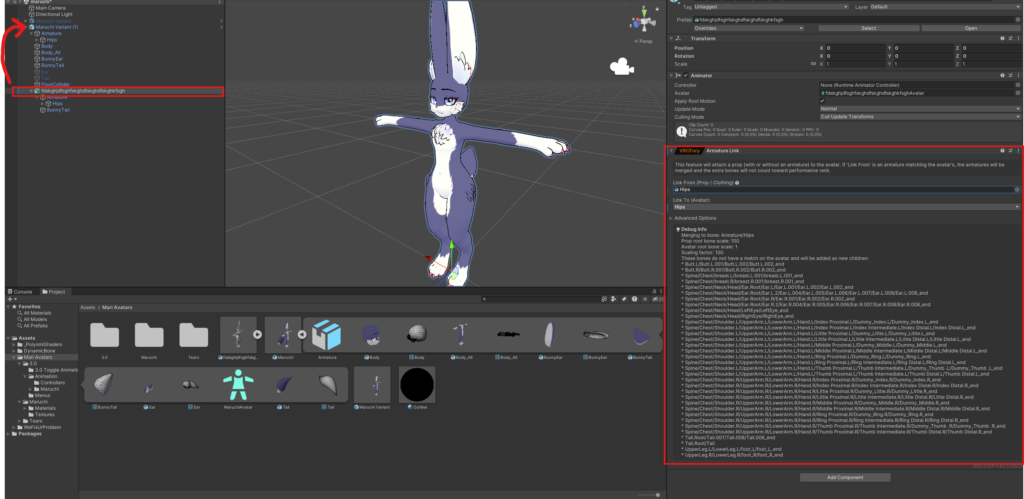This screenshot has width=1024, height=499.
Task: Click the prefab Open button
Action: (969, 28)
